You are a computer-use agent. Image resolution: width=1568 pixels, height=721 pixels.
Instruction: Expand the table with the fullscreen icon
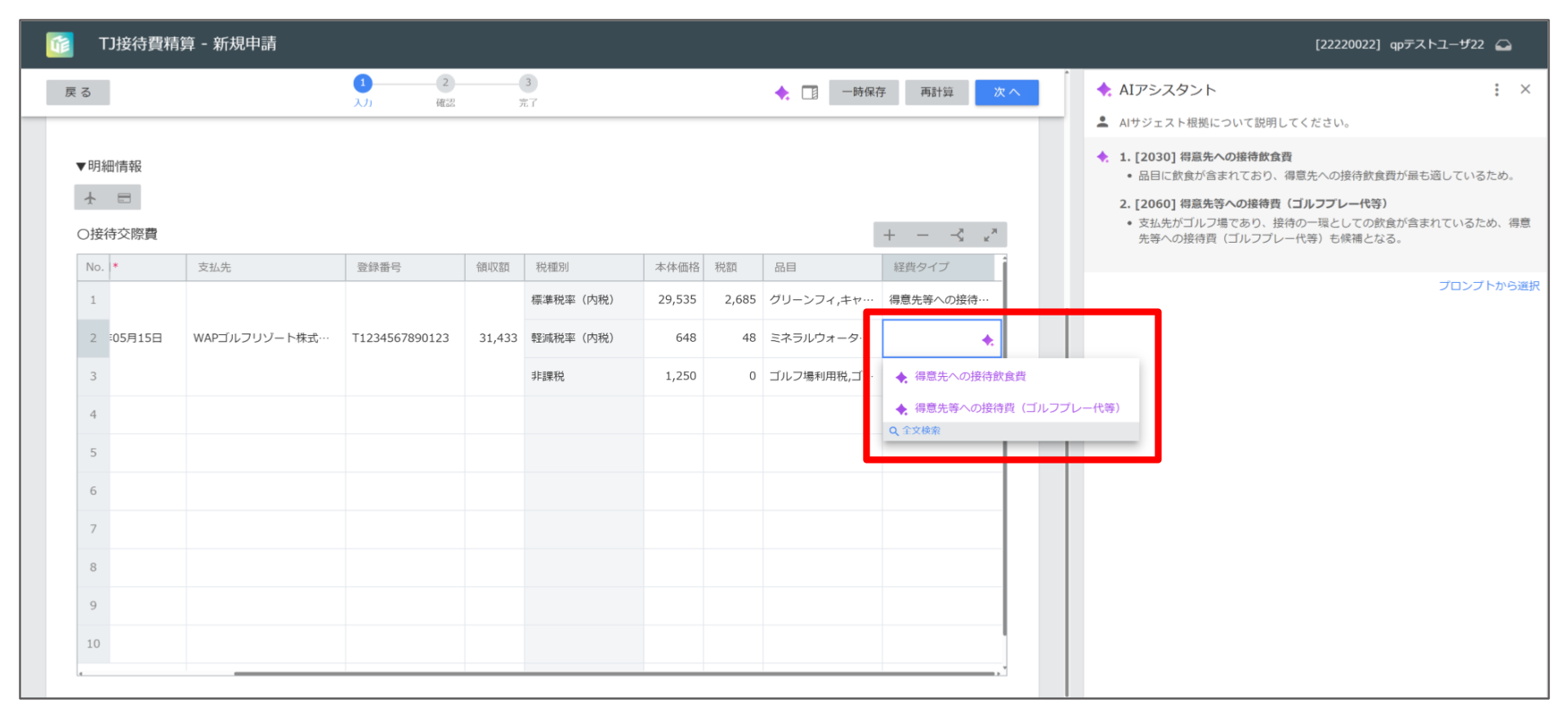pyautogui.click(x=990, y=235)
